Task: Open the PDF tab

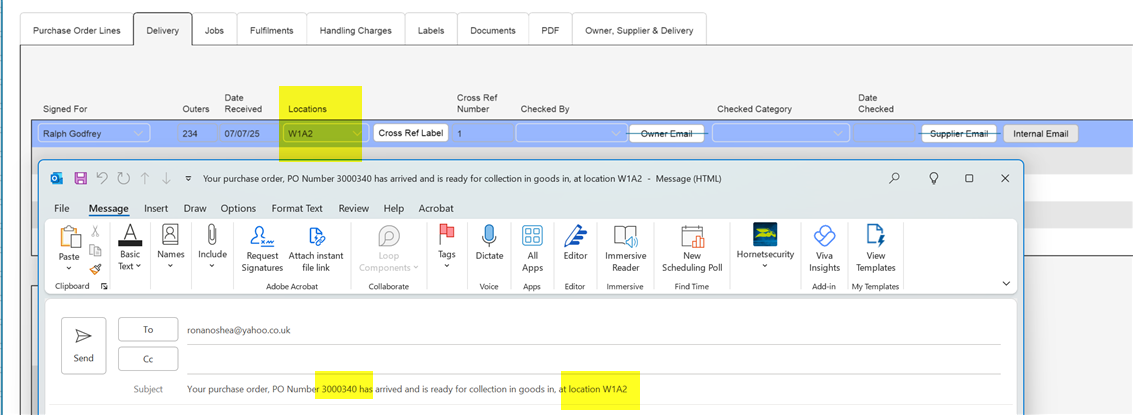Action: point(551,30)
